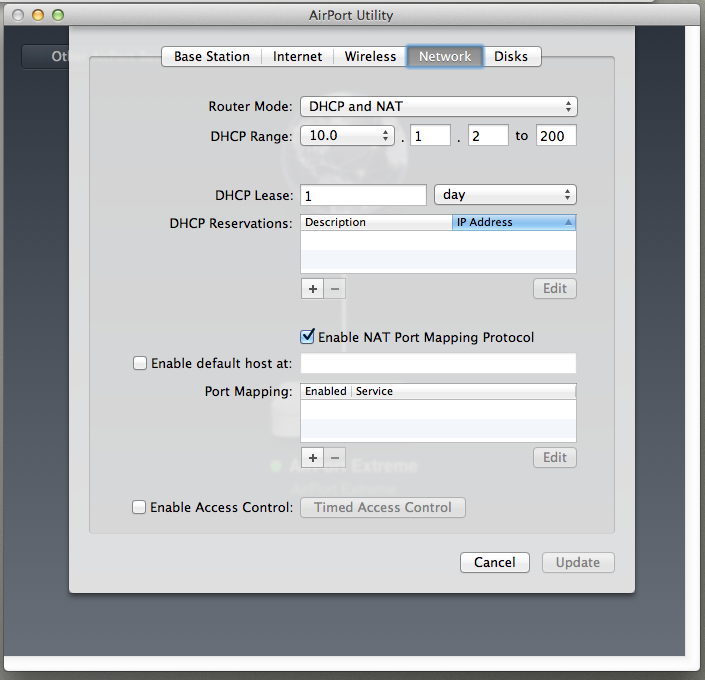Click Edit button under Port Mapping
The width and height of the screenshot is (705, 680).
coord(555,458)
